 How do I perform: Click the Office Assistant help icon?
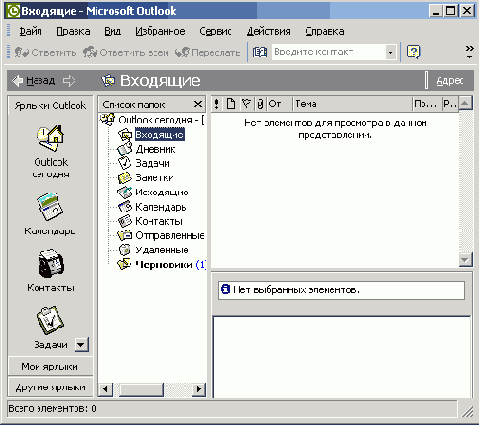413,52
